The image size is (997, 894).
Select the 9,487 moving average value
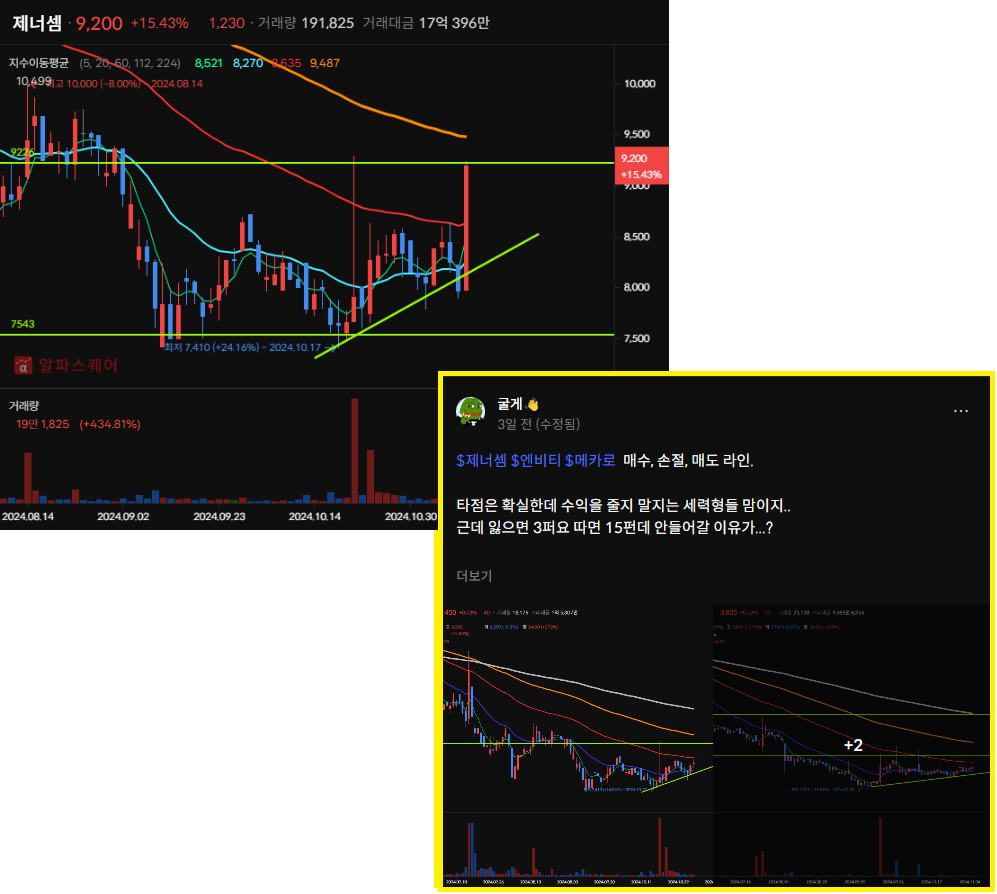tap(324, 63)
